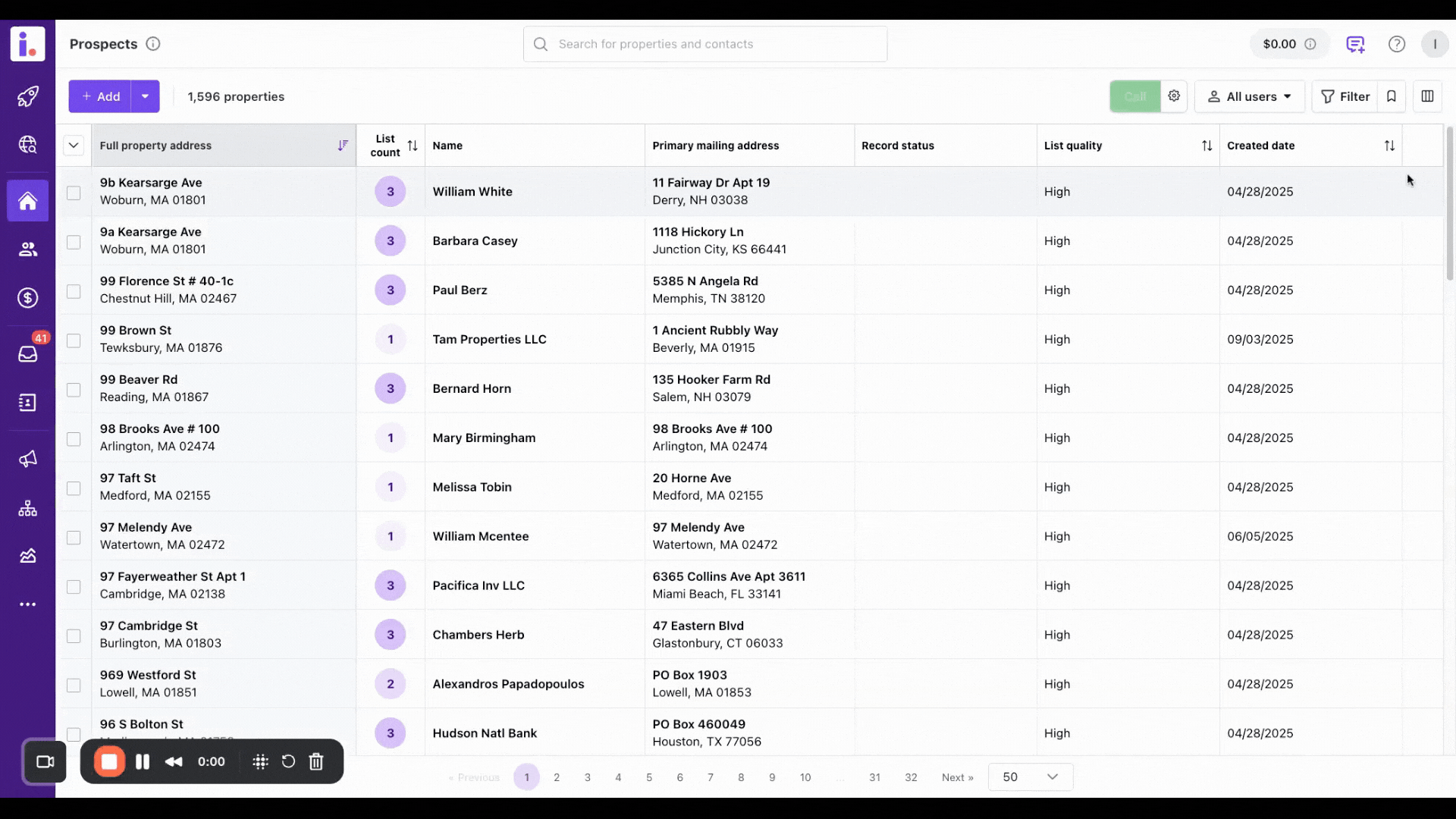This screenshot has width=1456, height=819.
Task: Click the search properties and contacts field
Action: [x=704, y=43]
